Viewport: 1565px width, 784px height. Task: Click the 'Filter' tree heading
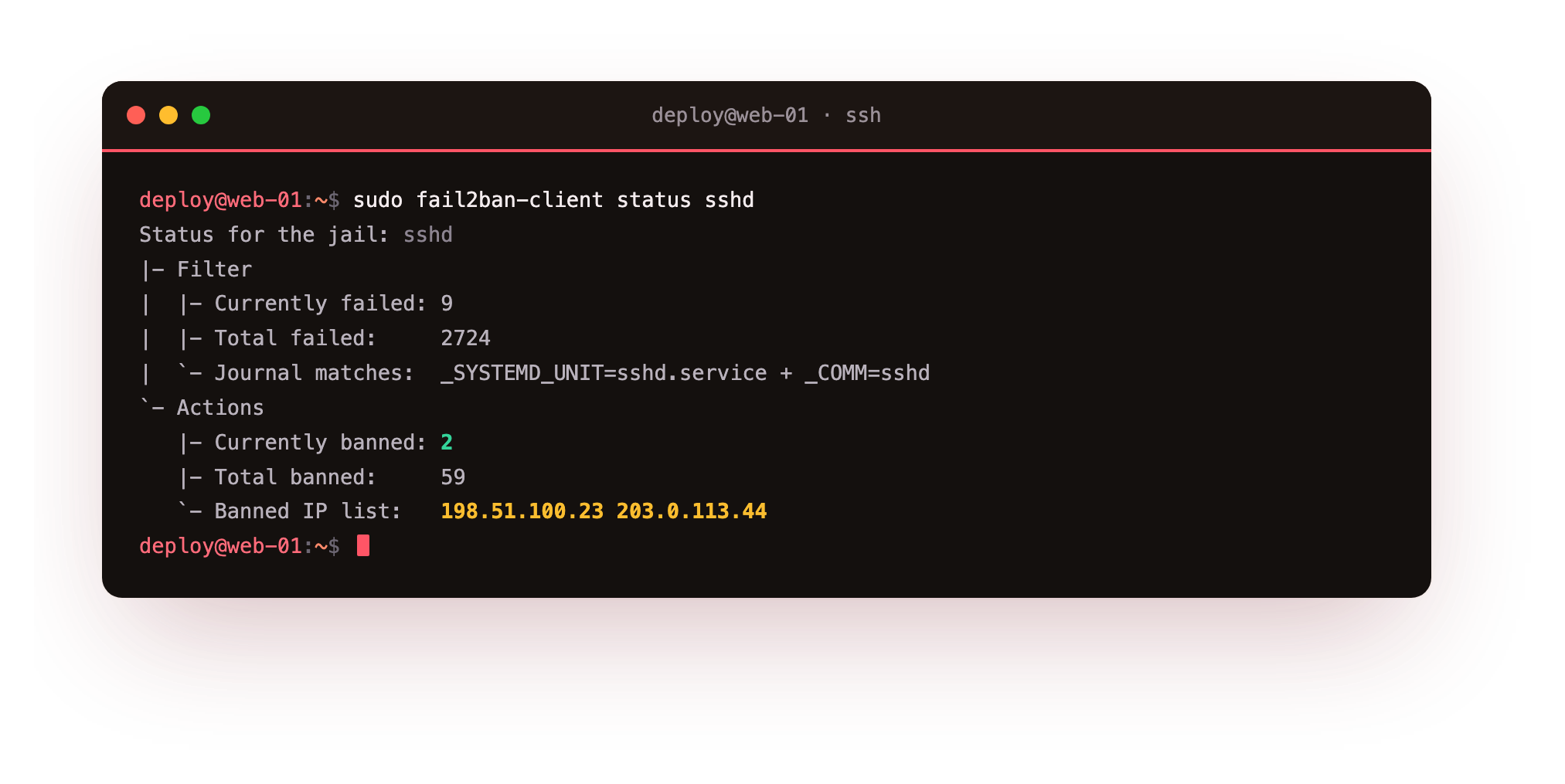(x=214, y=270)
